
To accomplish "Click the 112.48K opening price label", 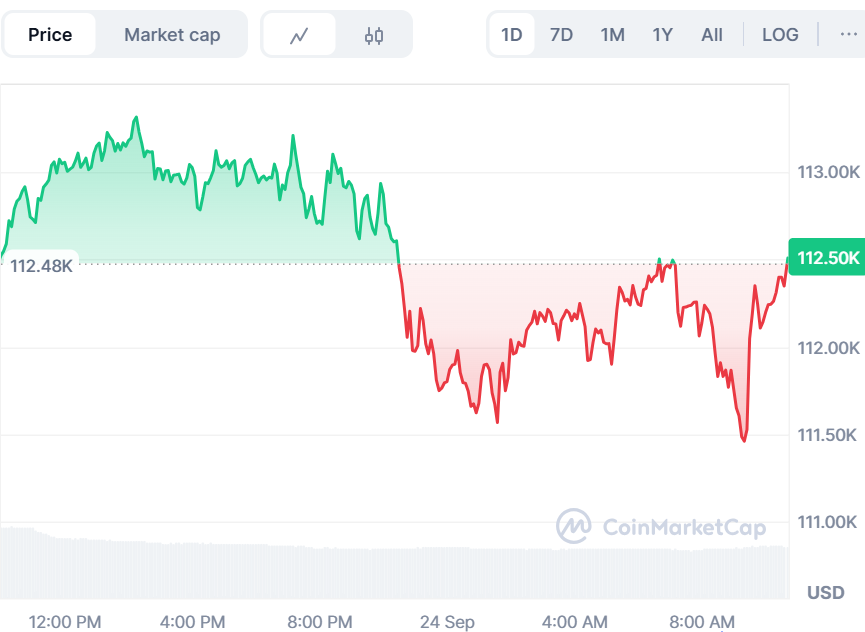I will click(x=41, y=266).
